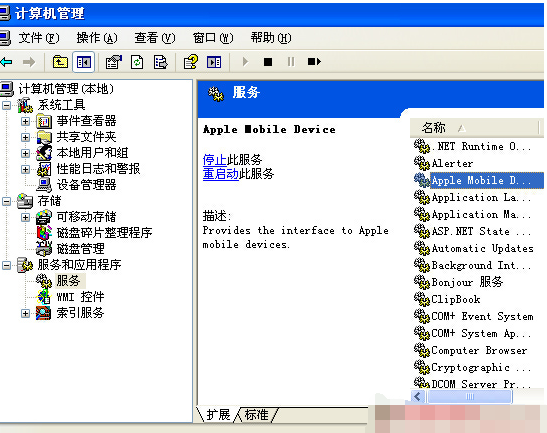Expand the 事件查看器 tree node
Viewport: 547px width, 433px height.
pyautogui.click(x=25, y=121)
